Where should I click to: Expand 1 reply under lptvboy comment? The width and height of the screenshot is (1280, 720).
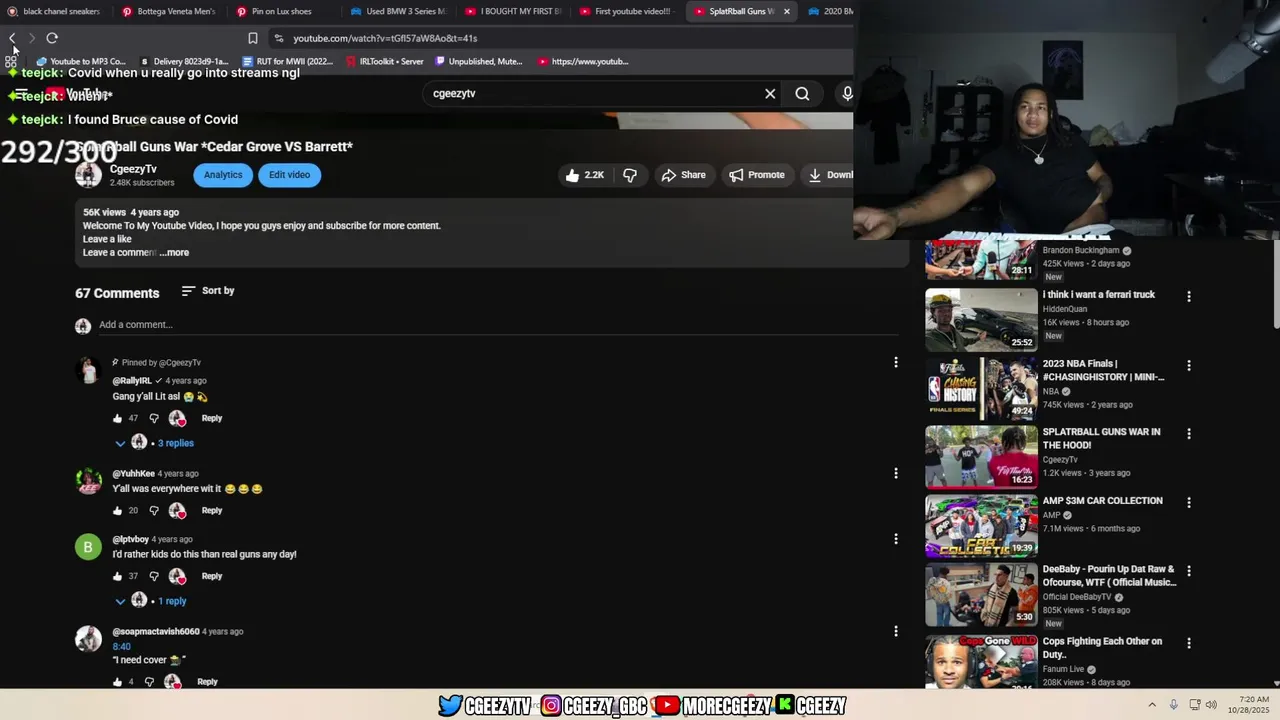coord(150,601)
